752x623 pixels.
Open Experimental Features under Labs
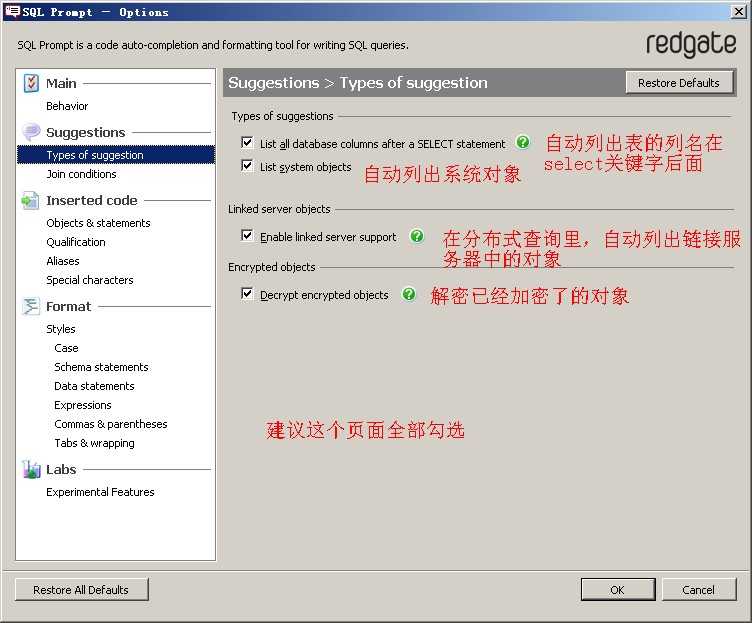pos(100,492)
